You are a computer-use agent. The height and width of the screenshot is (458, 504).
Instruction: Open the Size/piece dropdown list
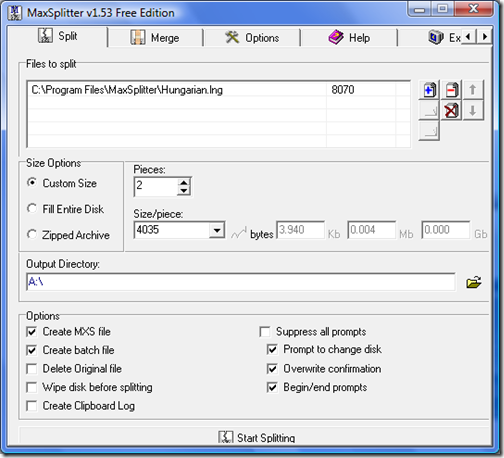click(x=217, y=230)
